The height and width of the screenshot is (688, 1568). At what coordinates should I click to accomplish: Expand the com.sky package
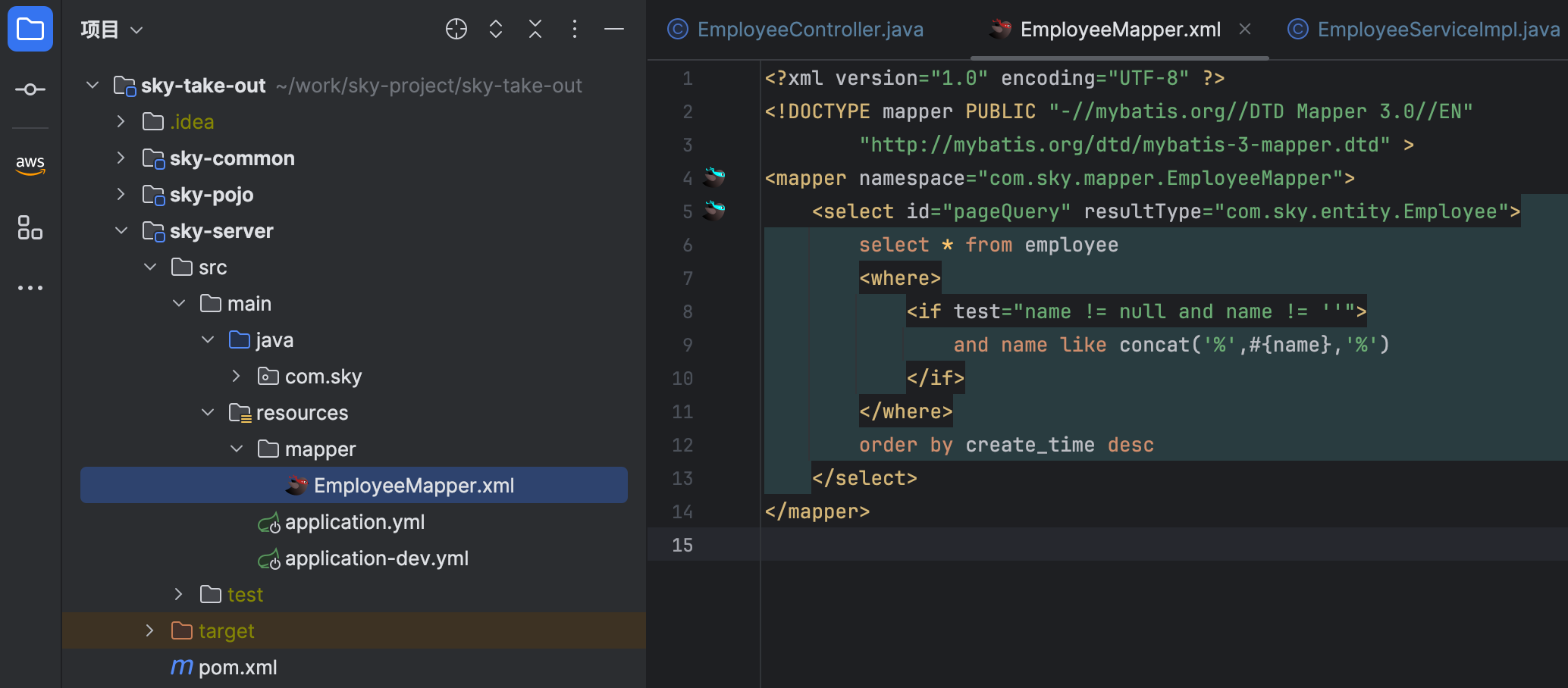237,376
